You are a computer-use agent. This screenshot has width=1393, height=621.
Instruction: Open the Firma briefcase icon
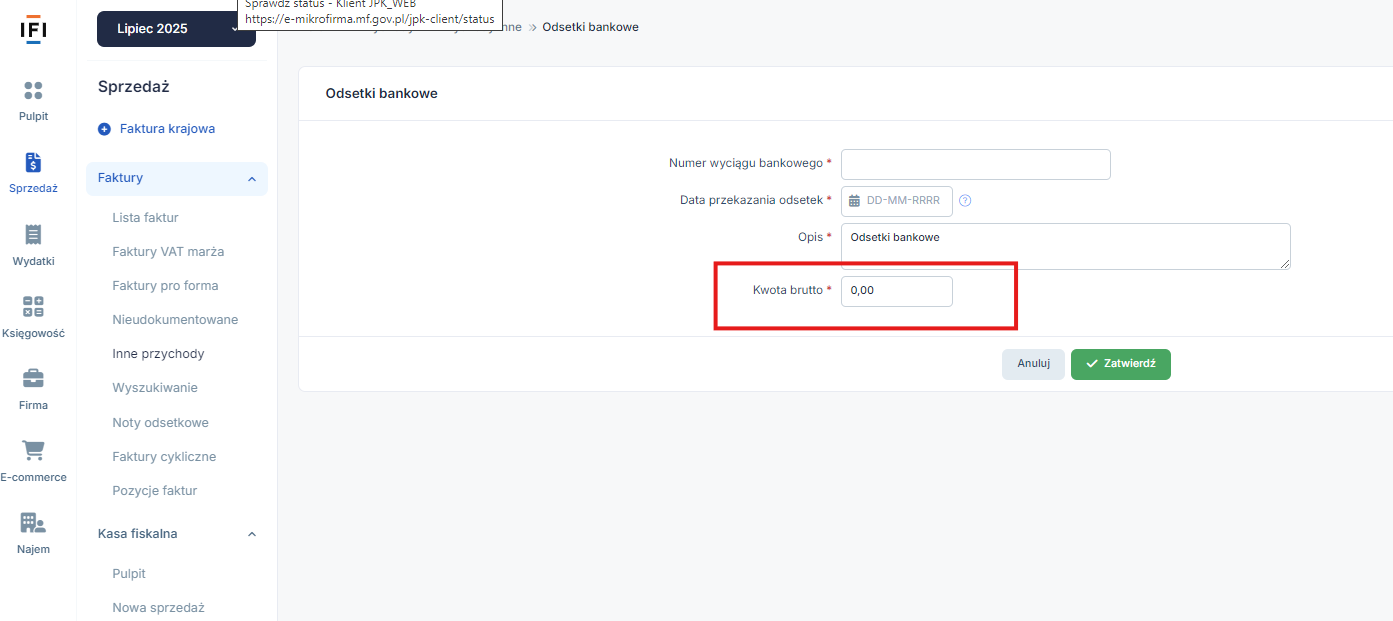point(33,379)
